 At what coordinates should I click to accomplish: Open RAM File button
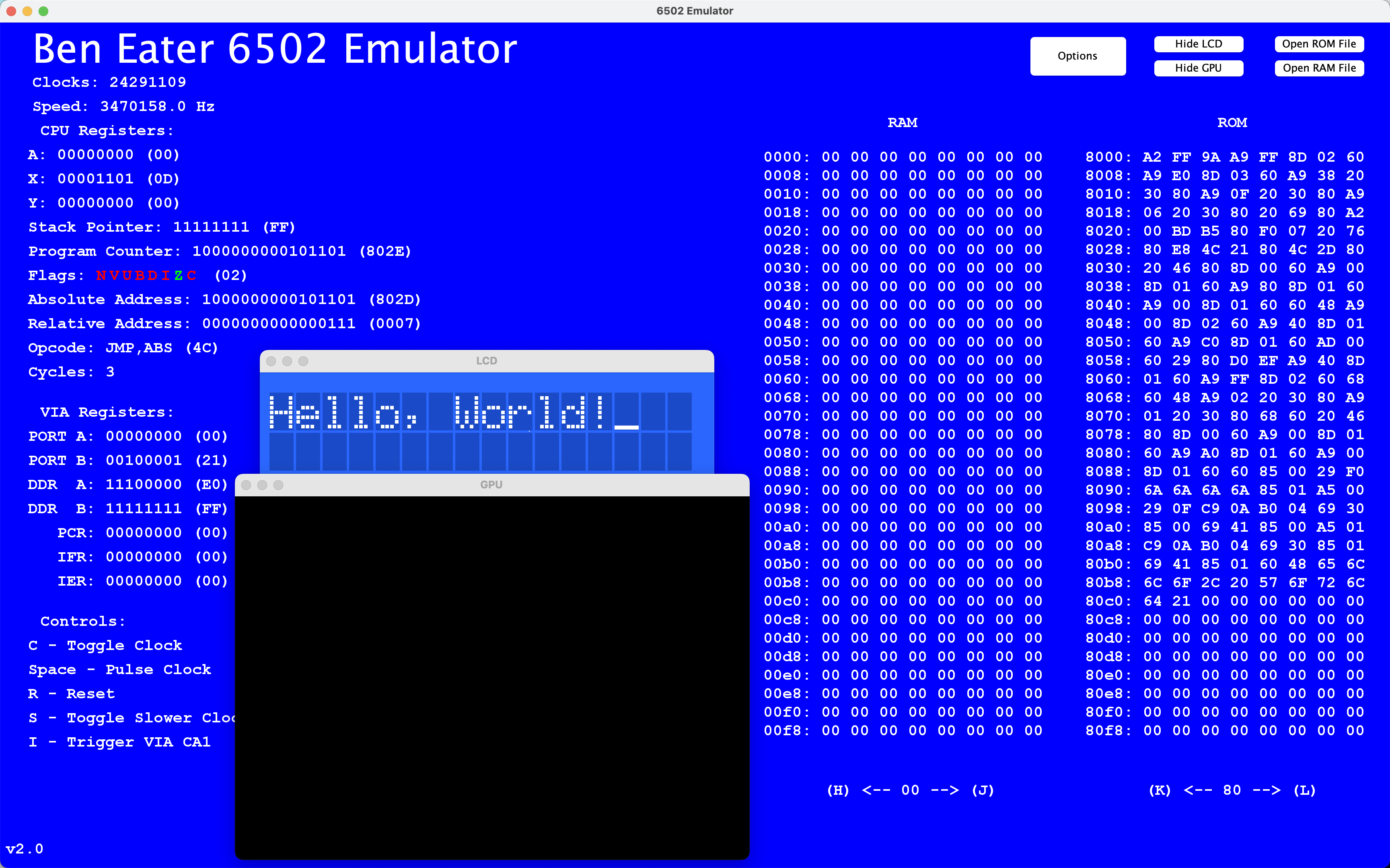pos(1319,68)
